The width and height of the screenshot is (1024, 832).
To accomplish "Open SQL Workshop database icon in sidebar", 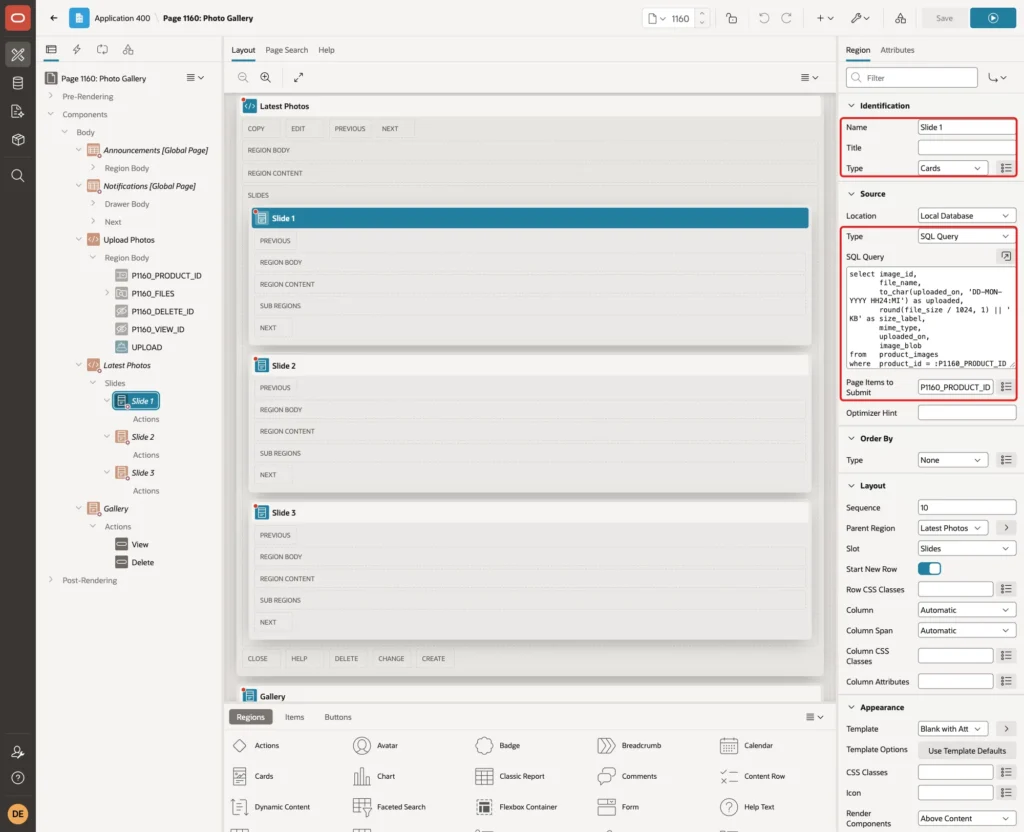I will [x=18, y=83].
